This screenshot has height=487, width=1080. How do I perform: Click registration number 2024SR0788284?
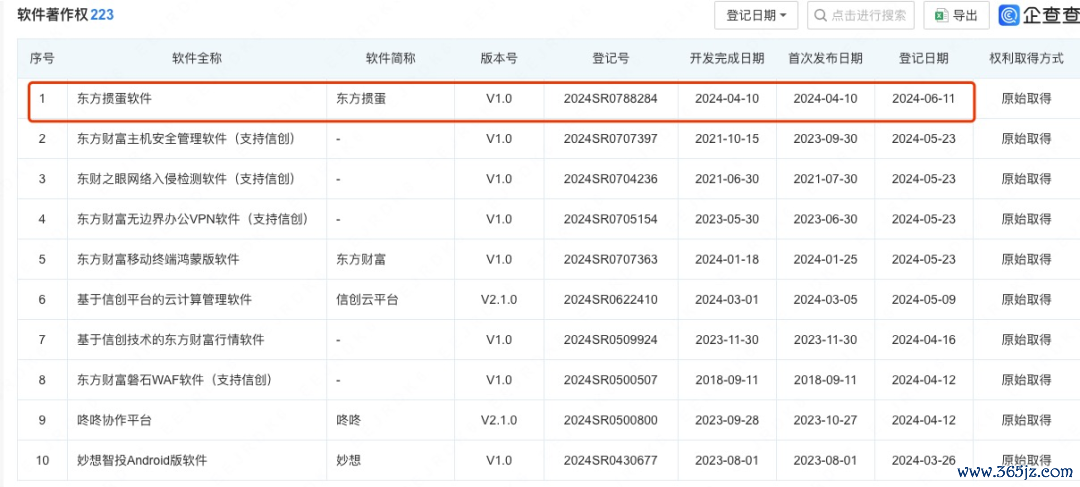point(610,99)
